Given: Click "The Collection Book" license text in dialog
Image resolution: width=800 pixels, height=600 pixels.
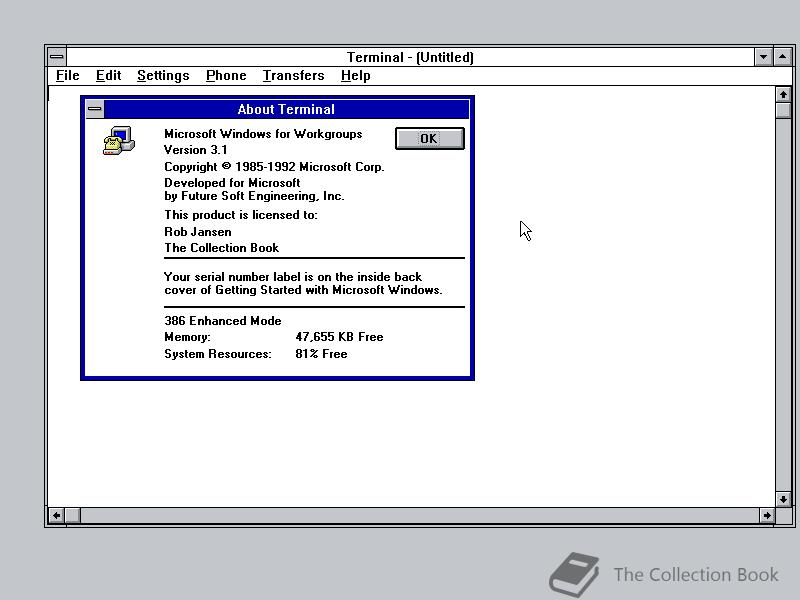Looking at the screenshot, I should (221, 247).
